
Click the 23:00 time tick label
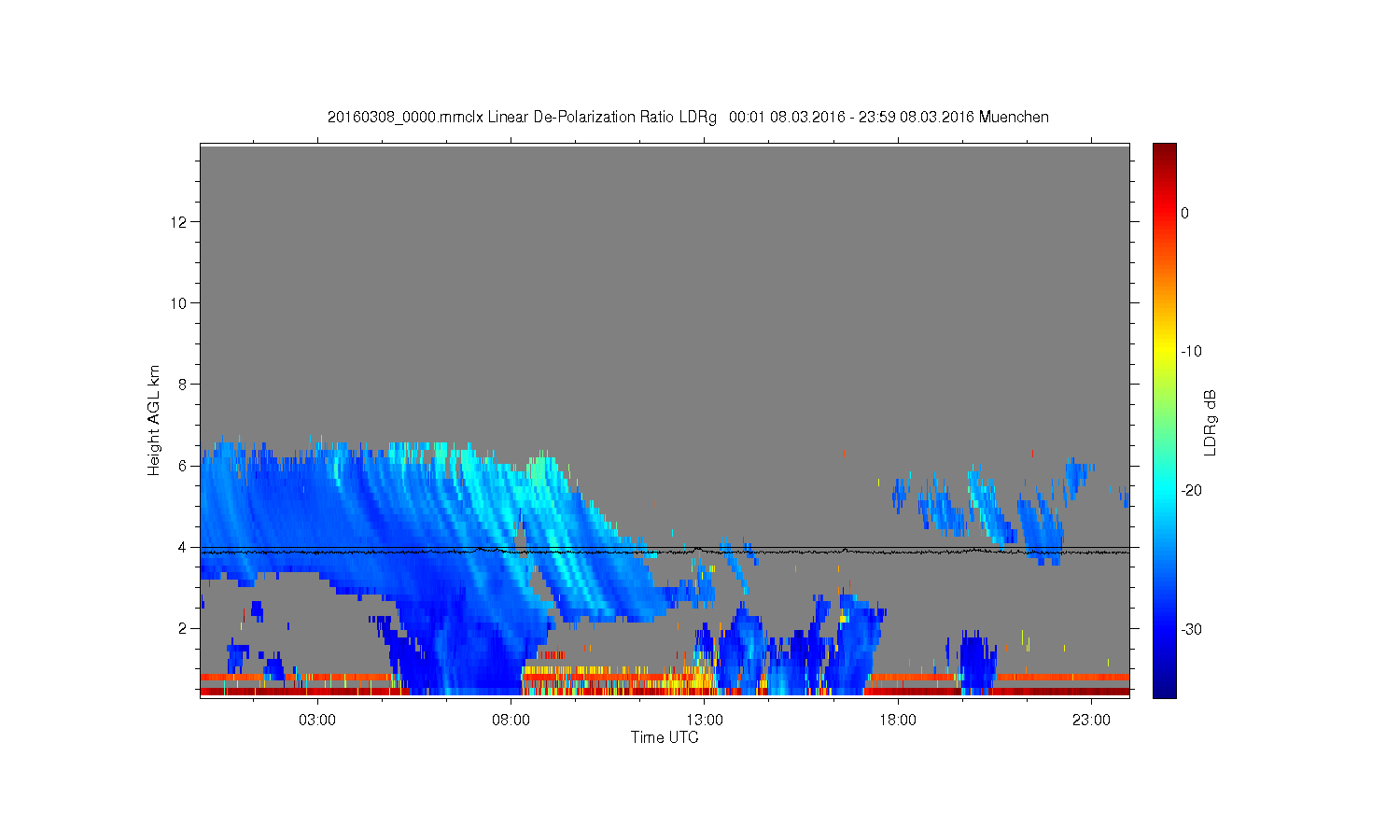(x=1091, y=721)
